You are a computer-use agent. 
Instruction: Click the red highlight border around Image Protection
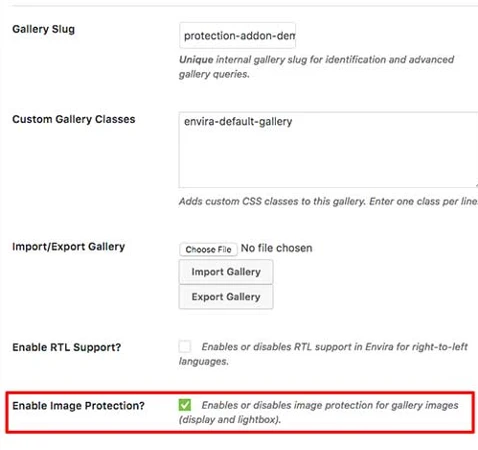tap(240, 393)
